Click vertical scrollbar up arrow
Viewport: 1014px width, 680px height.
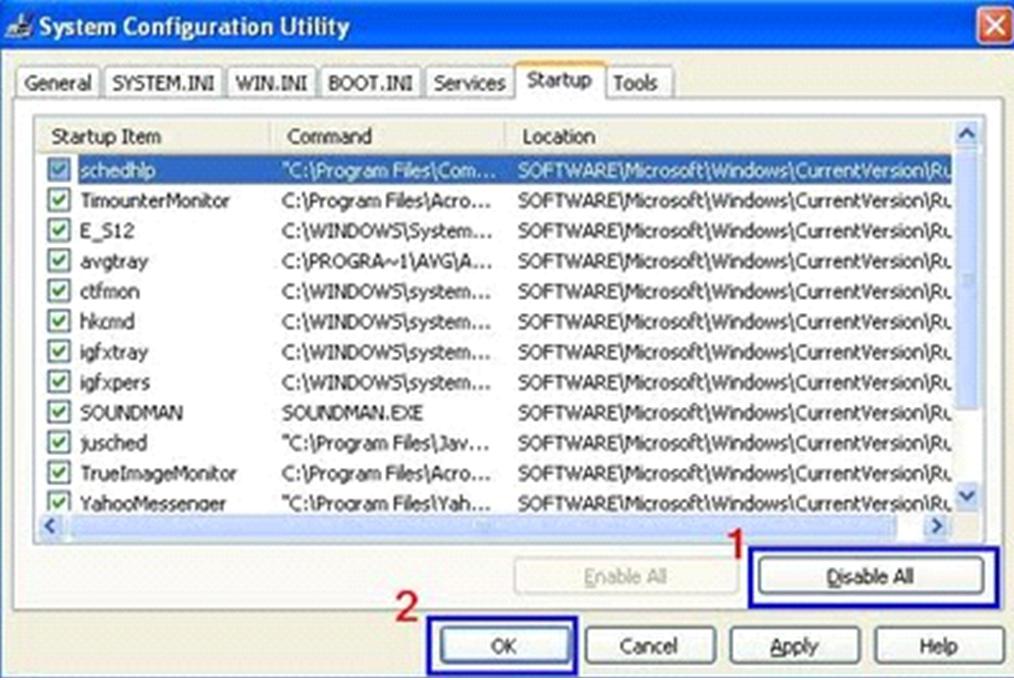[967, 134]
